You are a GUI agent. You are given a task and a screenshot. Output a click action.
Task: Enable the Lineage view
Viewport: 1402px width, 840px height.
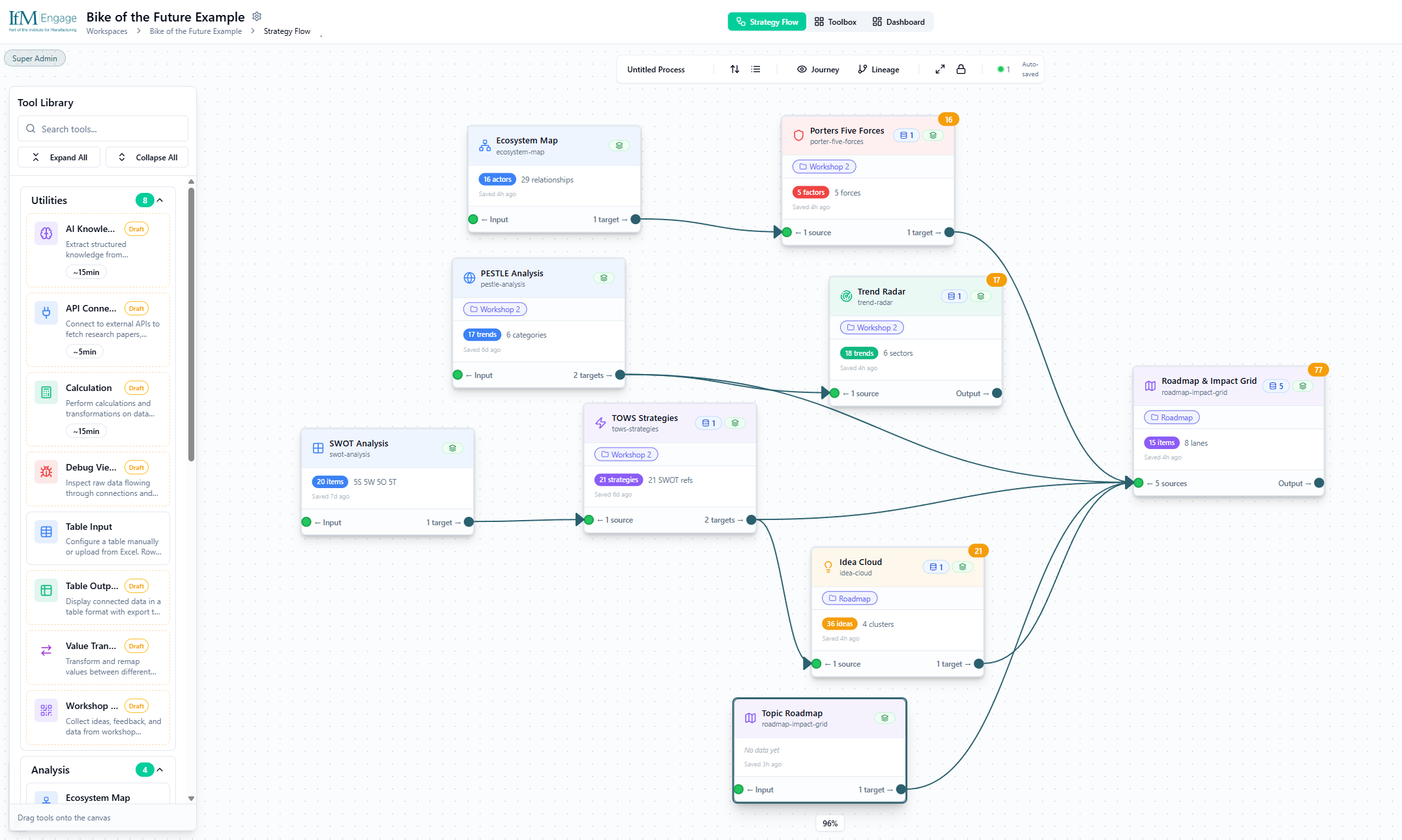(878, 69)
